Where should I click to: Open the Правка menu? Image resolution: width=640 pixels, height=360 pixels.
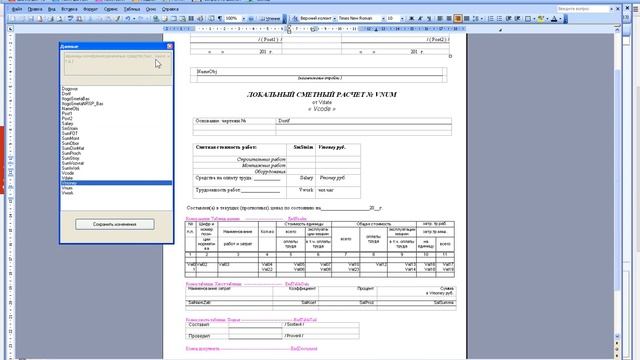[35, 9]
